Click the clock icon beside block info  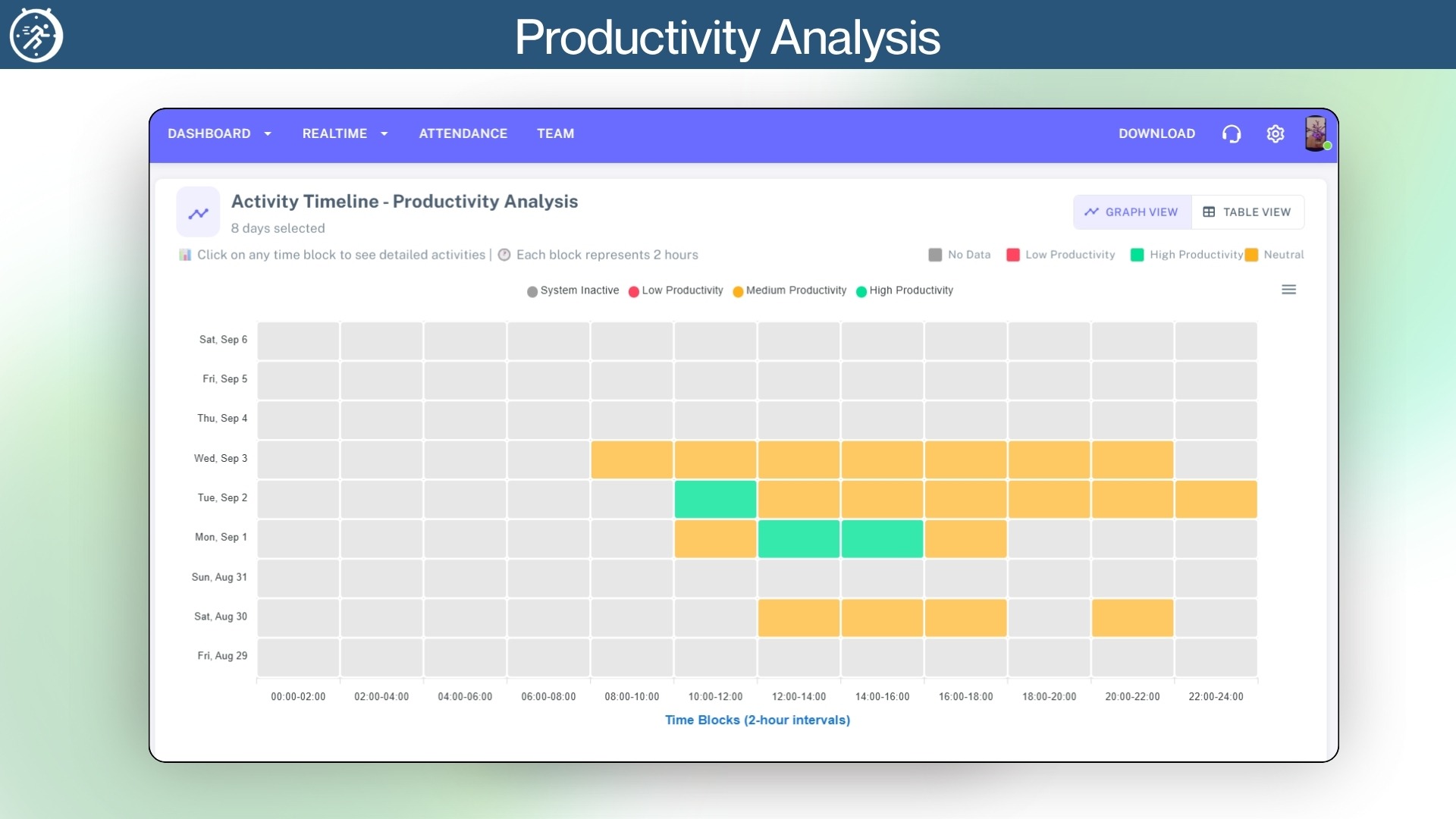point(504,255)
